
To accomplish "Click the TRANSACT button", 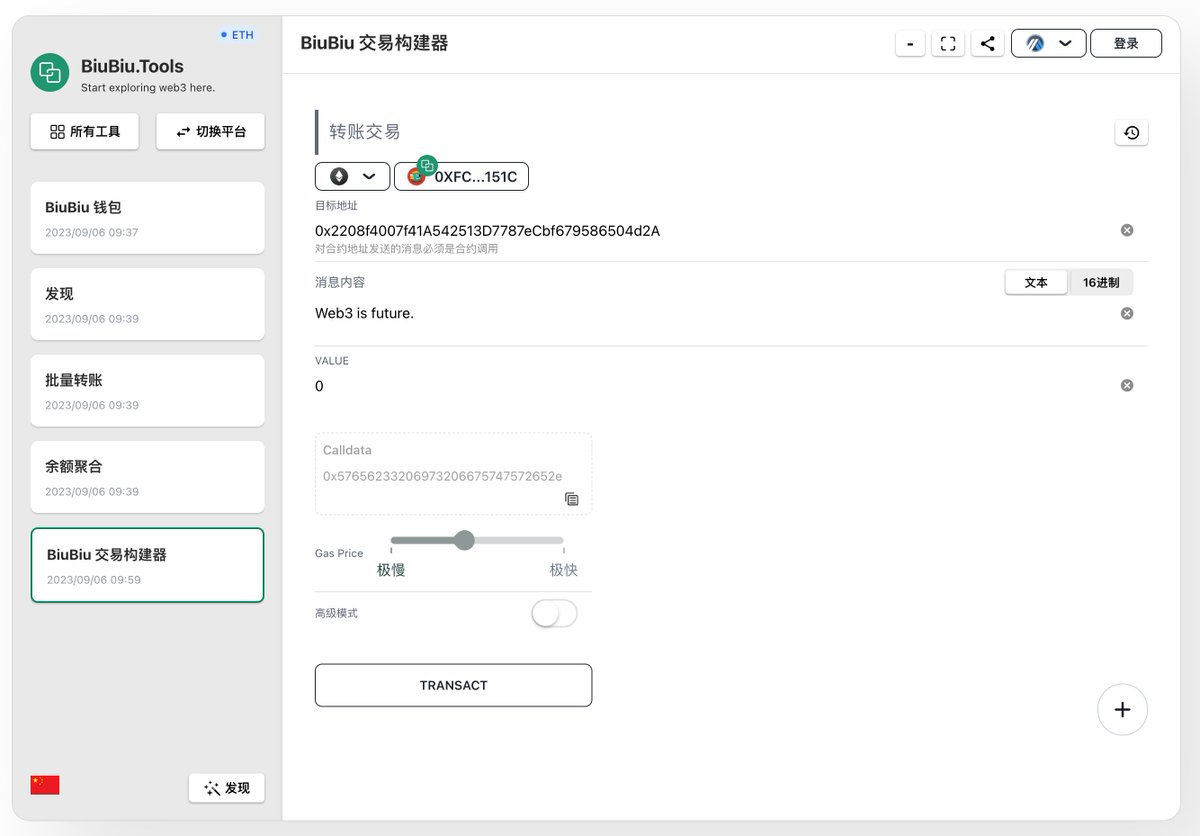I will pos(453,685).
